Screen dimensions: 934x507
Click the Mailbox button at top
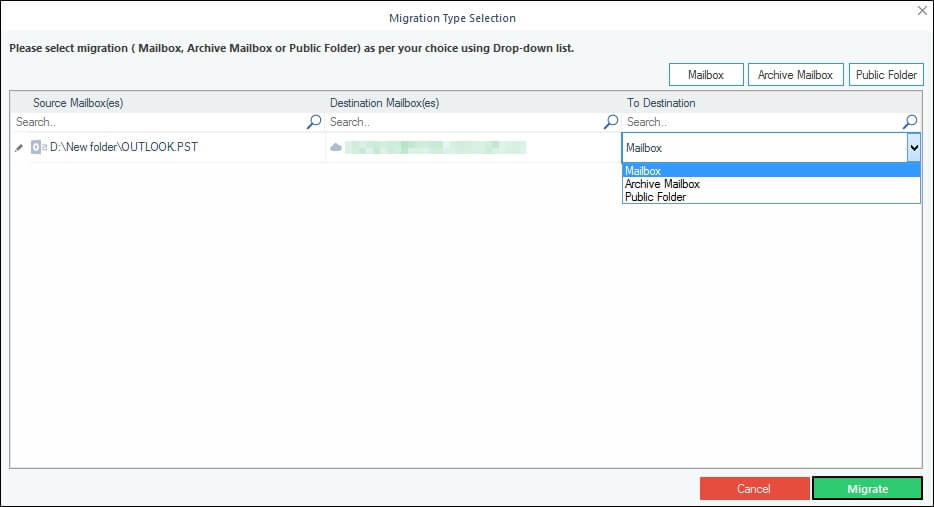click(x=706, y=74)
